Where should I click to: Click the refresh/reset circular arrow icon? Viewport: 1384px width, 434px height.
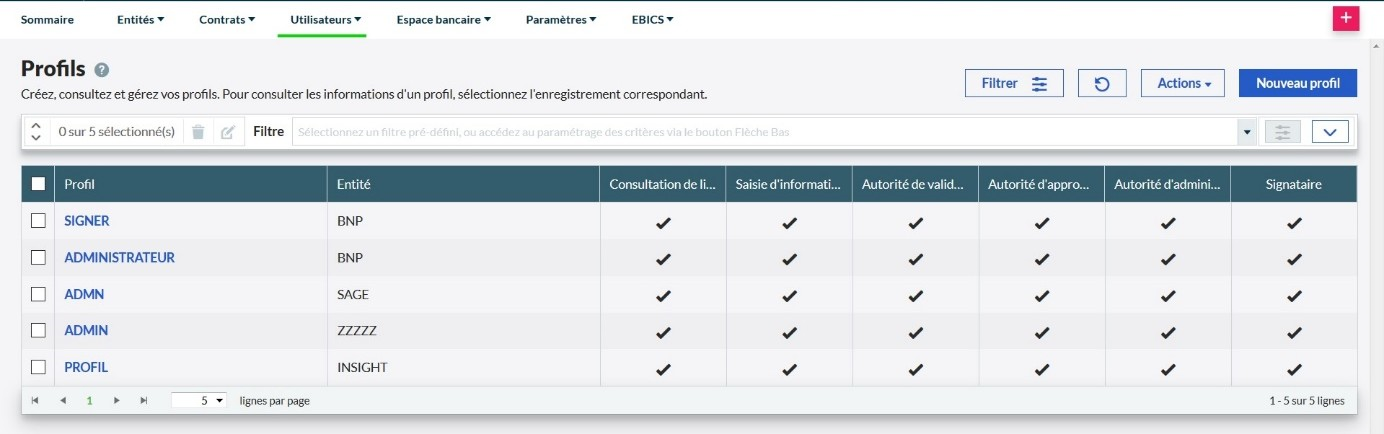(1102, 83)
